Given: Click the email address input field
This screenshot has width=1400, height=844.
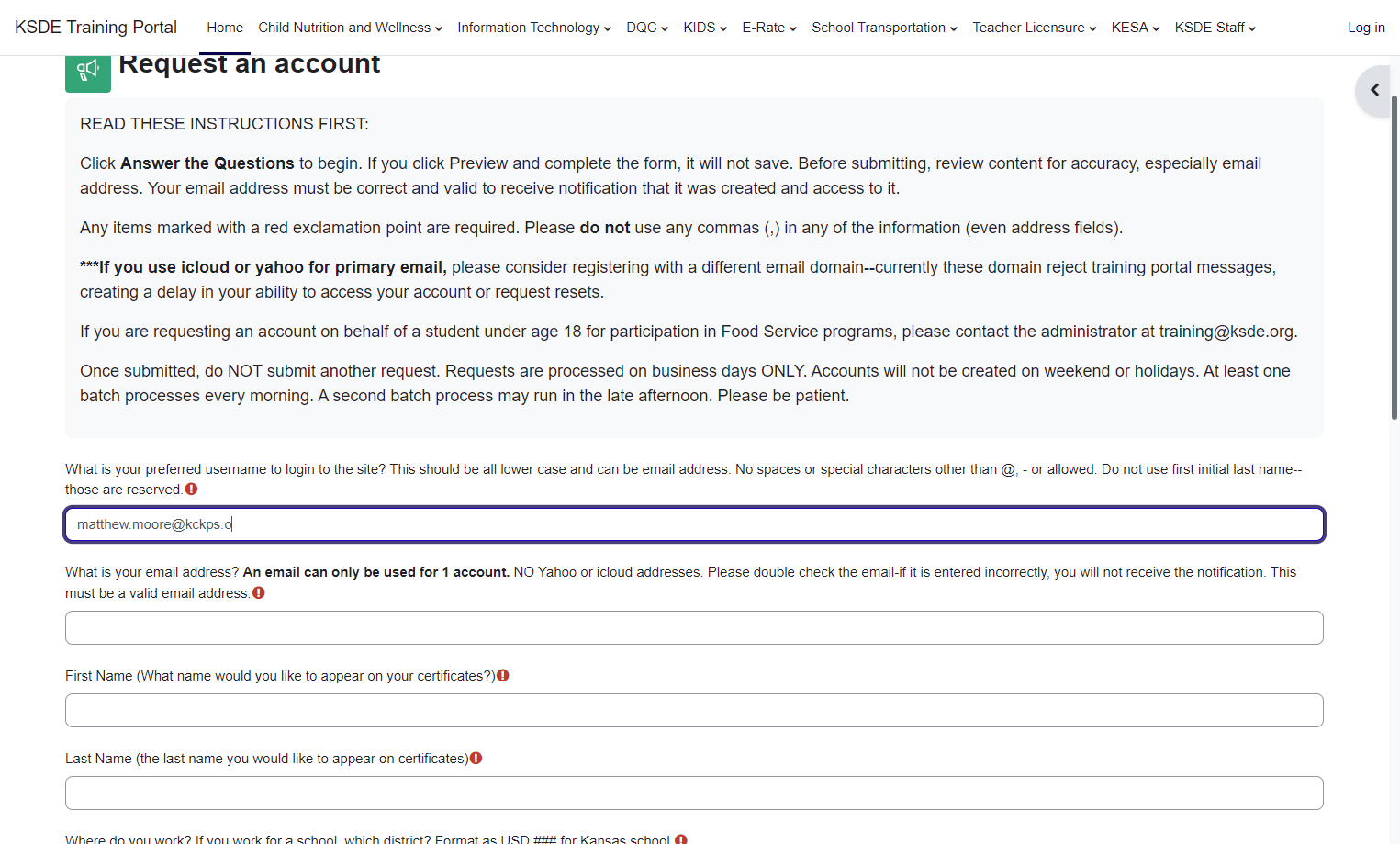Looking at the screenshot, I should [694, 628].
